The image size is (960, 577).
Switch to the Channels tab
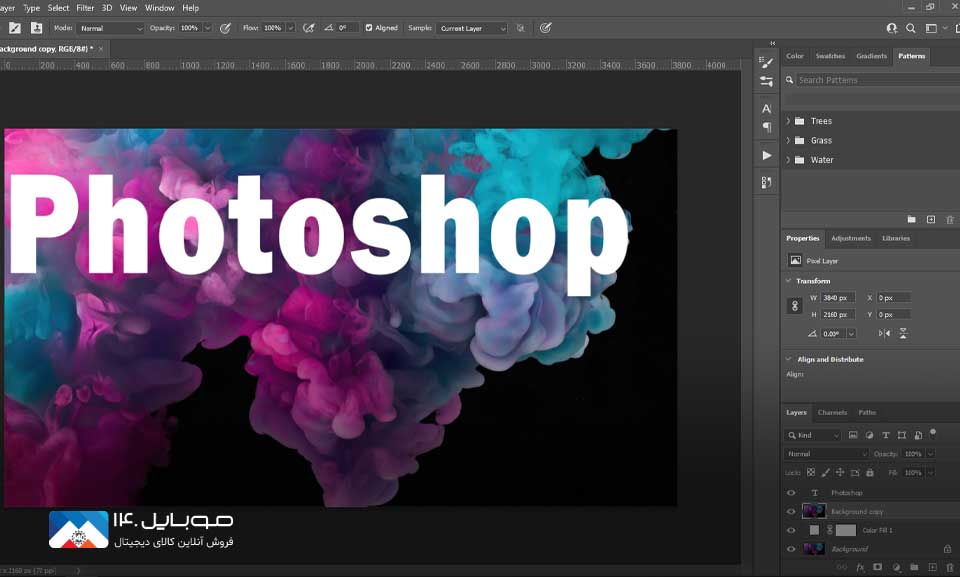[832, 412]
